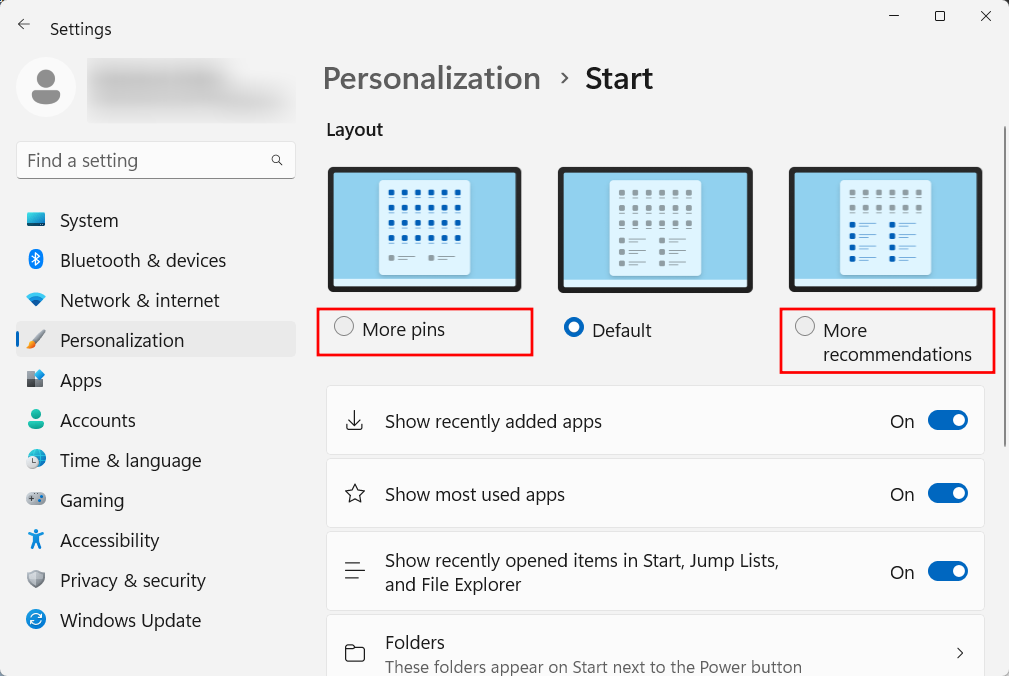Toggle off recently opened items in Start
This screenshot has width=1009, height=676.
(x=947, y=571)
